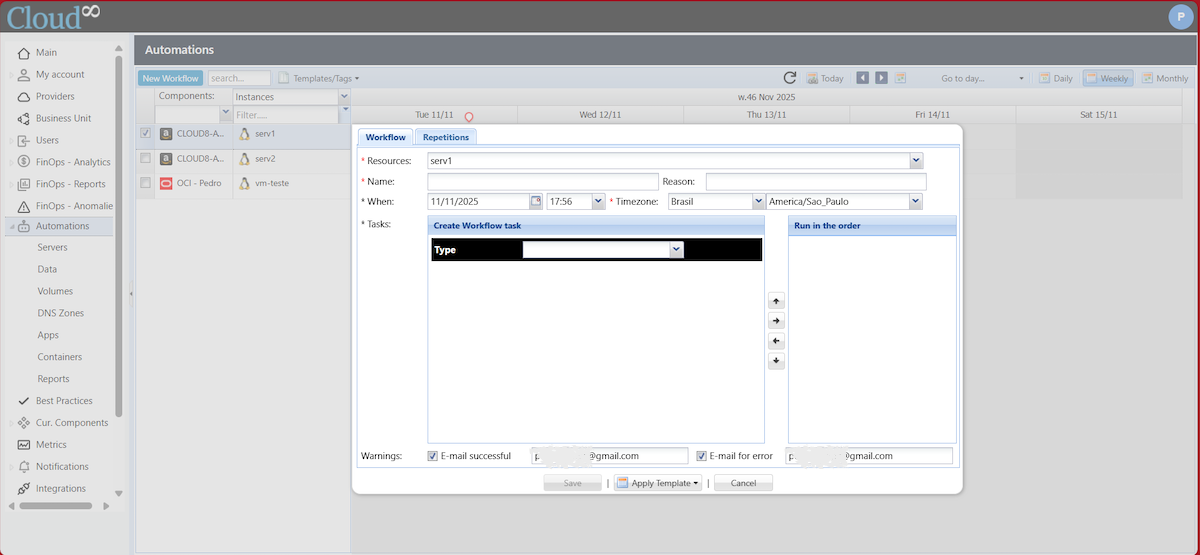1200x555 pixels.
Task: Click the Providers cloud icon in sidebar
Action: (x=25, y=97)
